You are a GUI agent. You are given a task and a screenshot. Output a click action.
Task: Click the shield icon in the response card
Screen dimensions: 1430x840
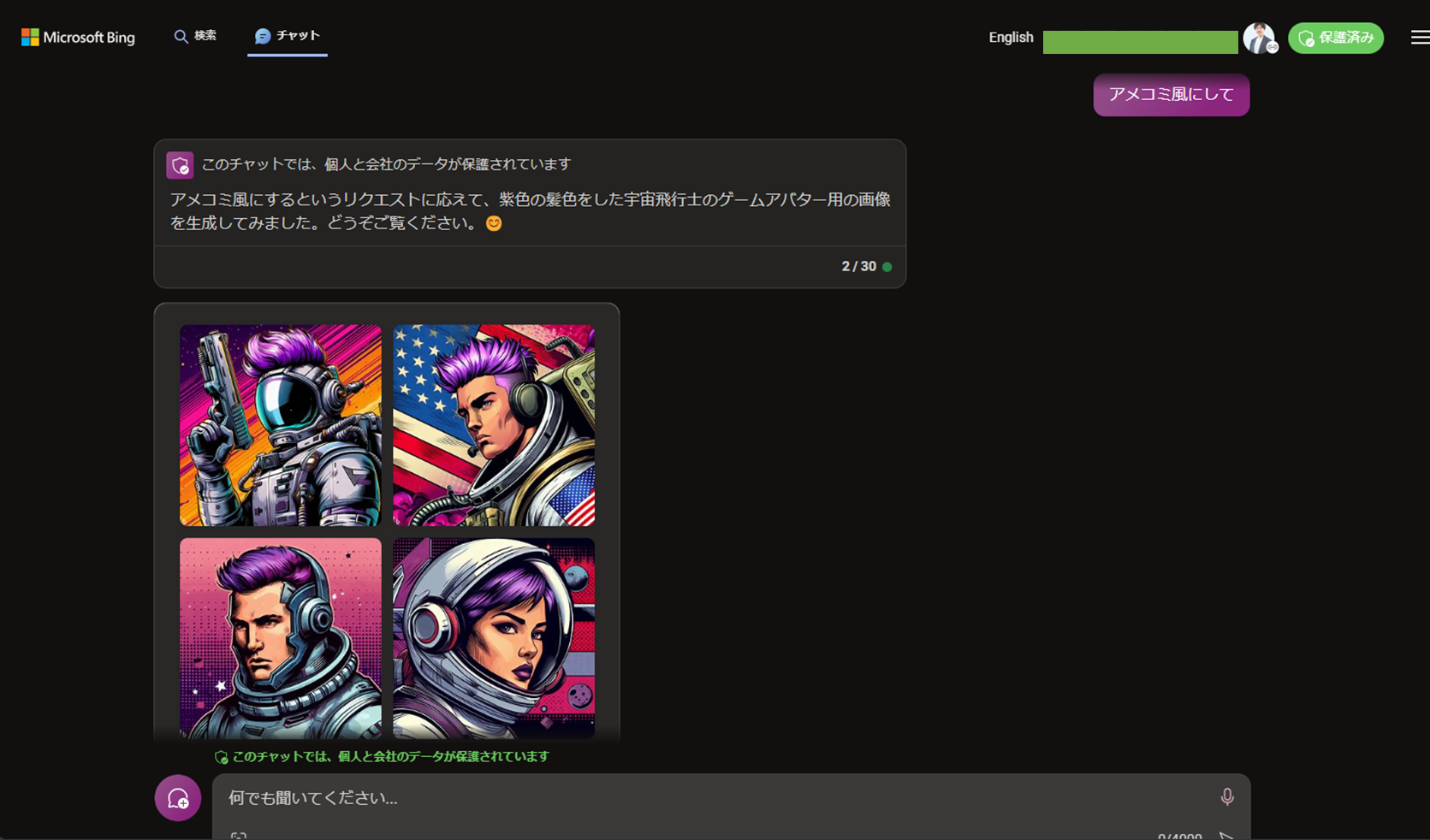coord(180,165)
